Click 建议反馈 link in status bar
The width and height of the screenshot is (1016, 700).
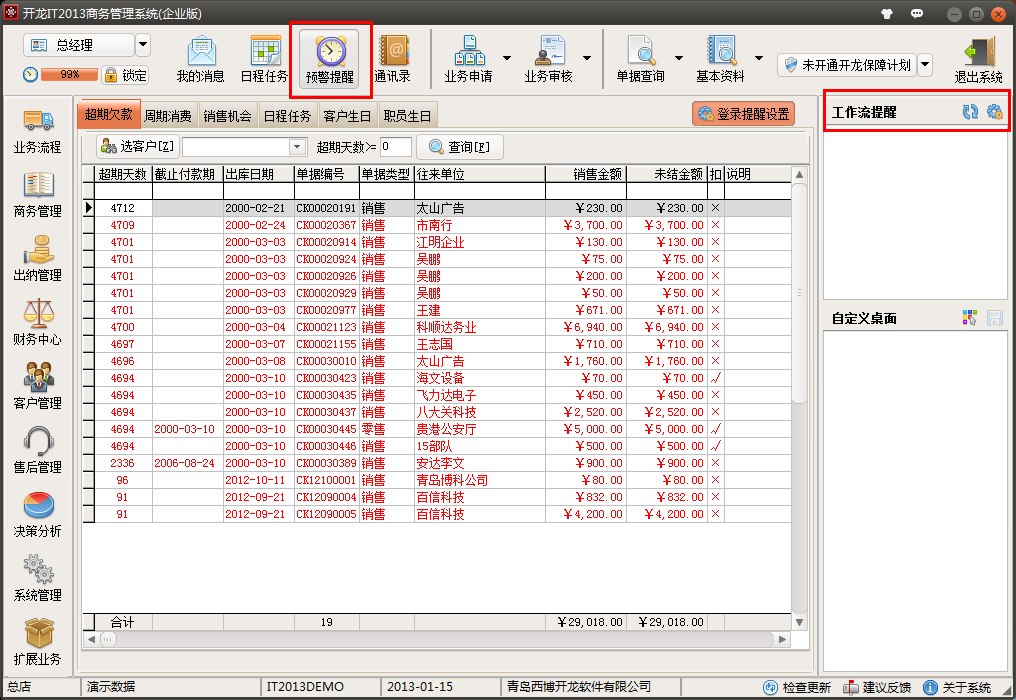pos(877,687)
